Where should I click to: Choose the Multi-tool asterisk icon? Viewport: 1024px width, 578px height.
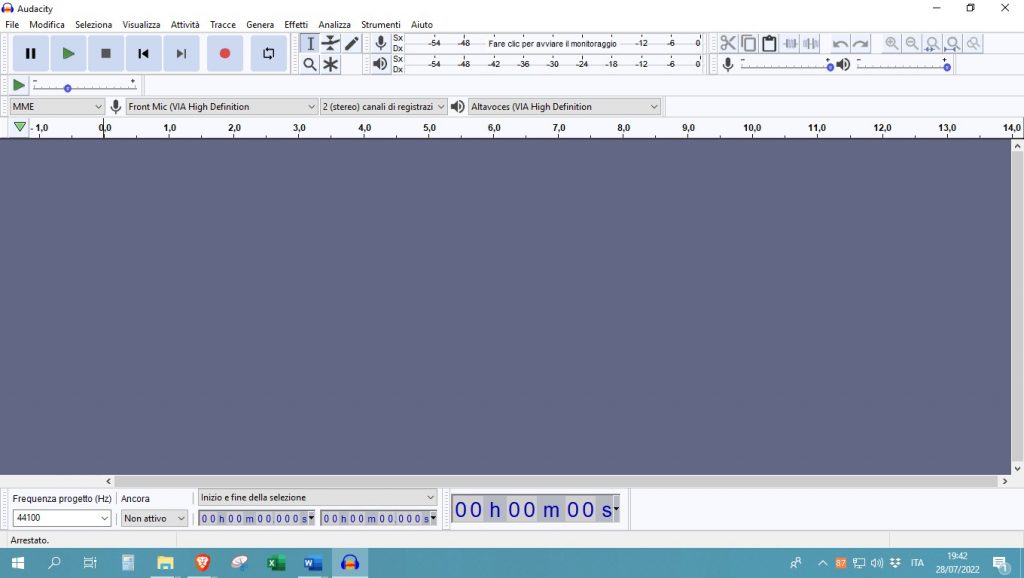tap(330, 64)
